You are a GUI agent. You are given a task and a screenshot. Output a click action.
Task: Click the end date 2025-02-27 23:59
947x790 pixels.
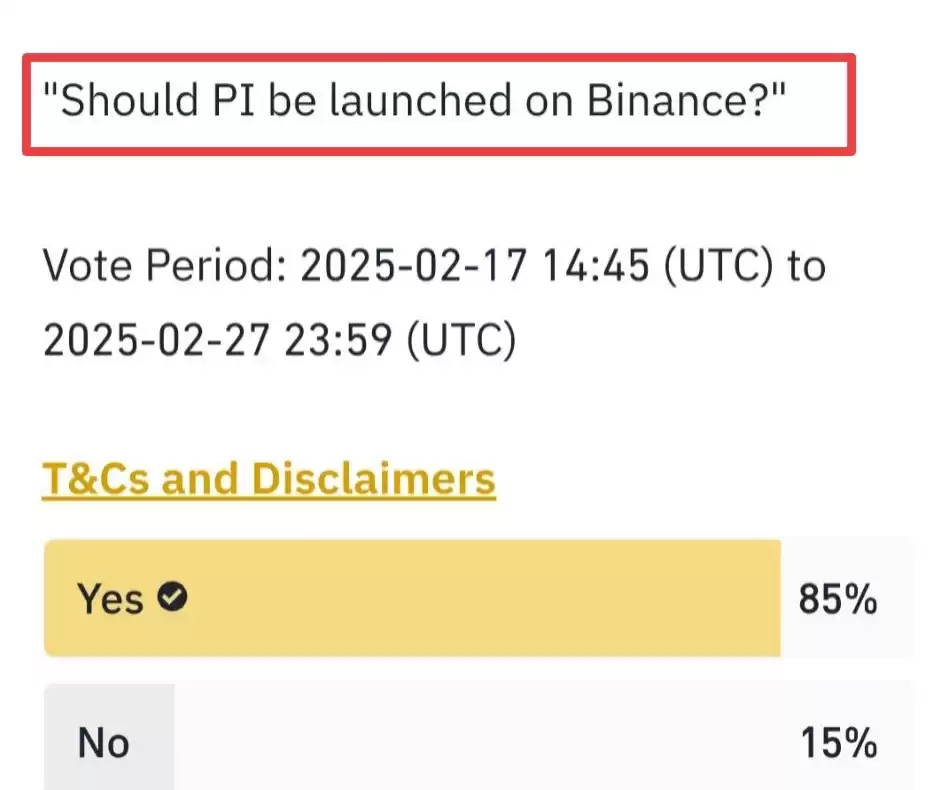click(x=217, y=339)
